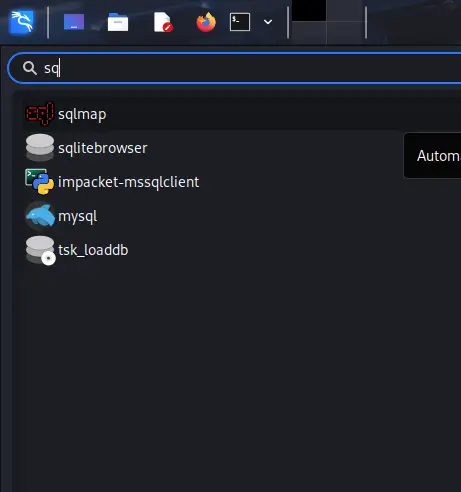Open the terminal emulator icon
Image resolution: width=461 pixels, height=492 pixels.
(x=240, y=22)
